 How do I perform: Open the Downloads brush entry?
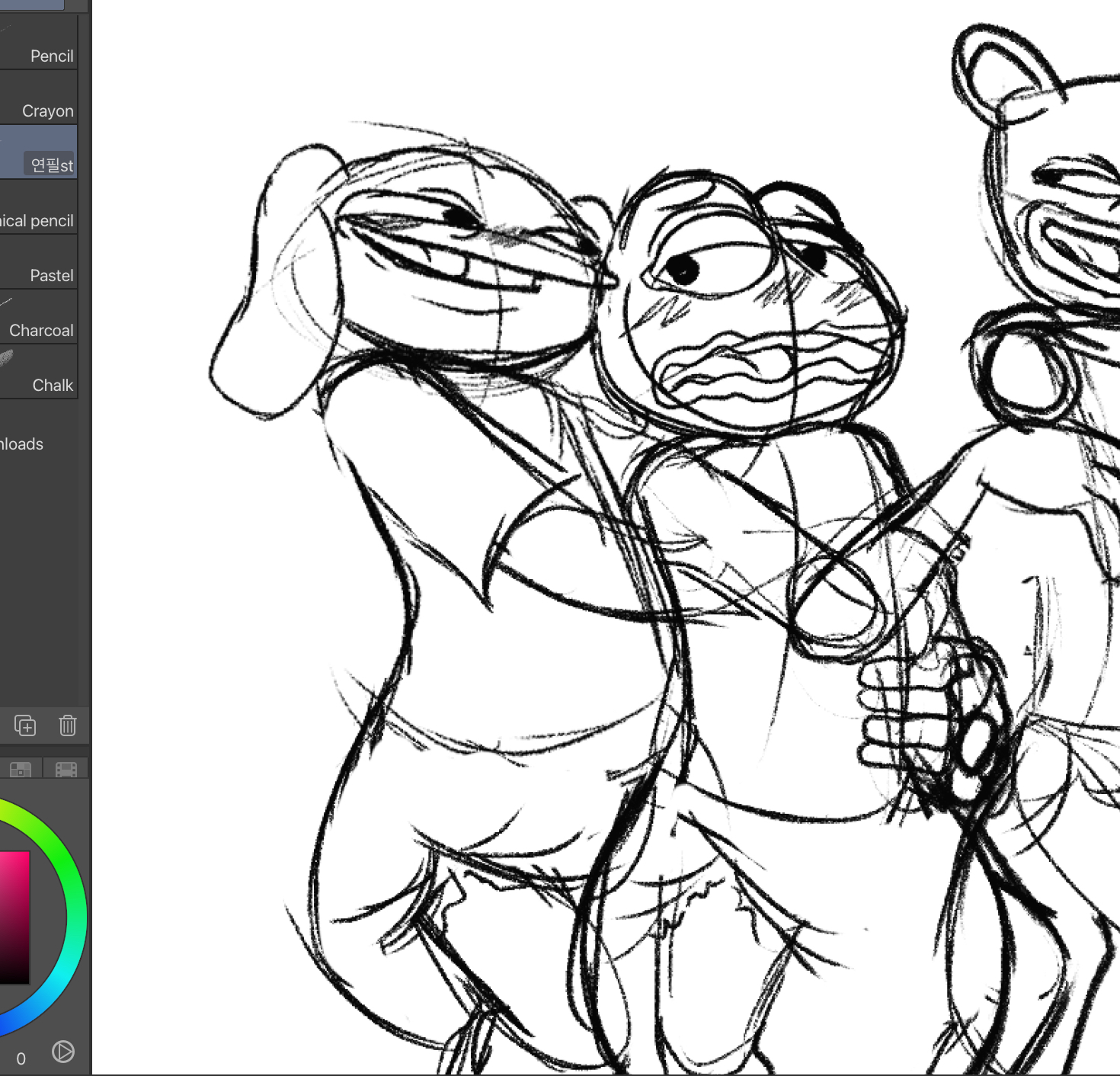(21, 444)
